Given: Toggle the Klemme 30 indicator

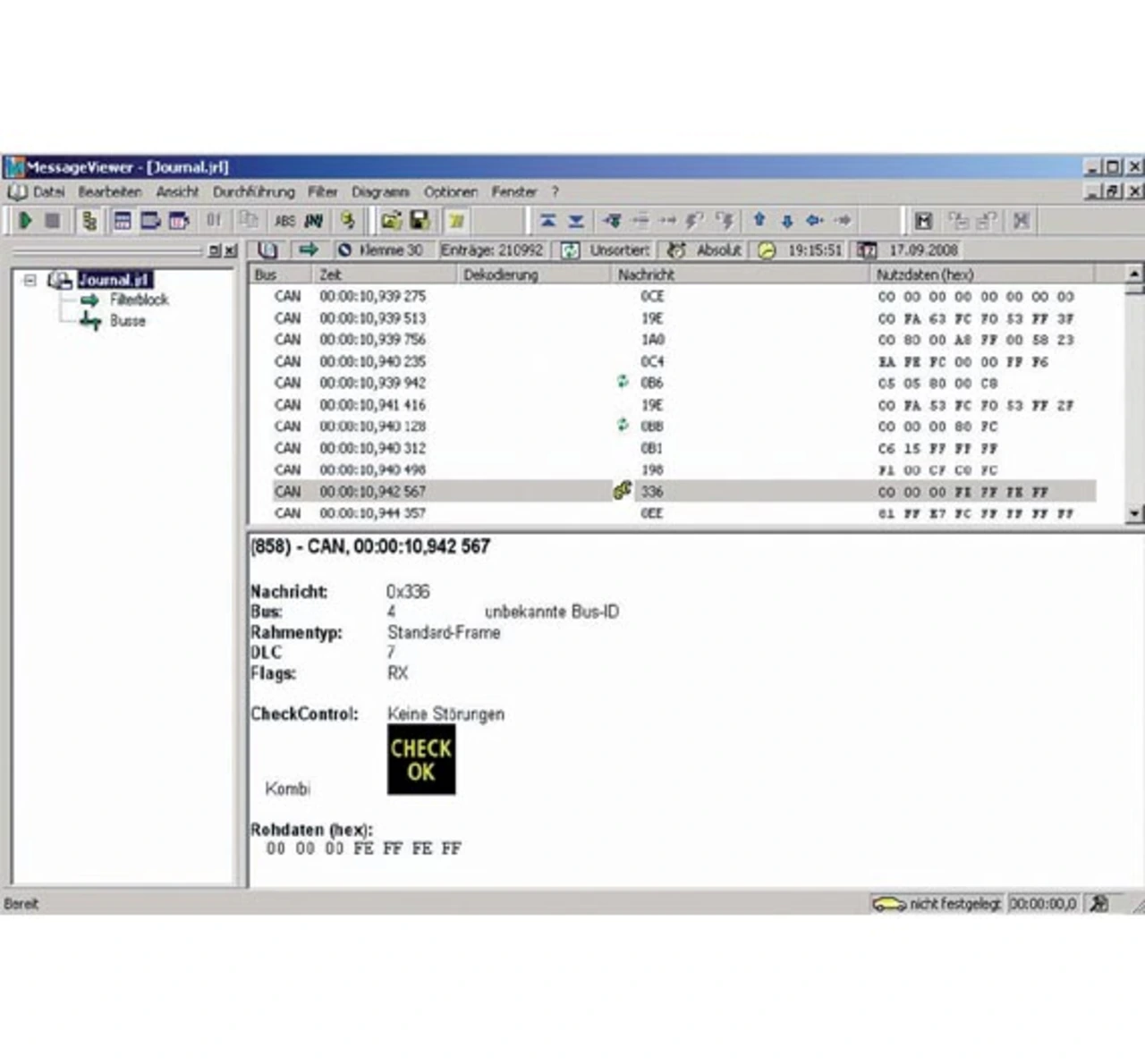Looking at the screenshot, I should (x=380, y=250).
